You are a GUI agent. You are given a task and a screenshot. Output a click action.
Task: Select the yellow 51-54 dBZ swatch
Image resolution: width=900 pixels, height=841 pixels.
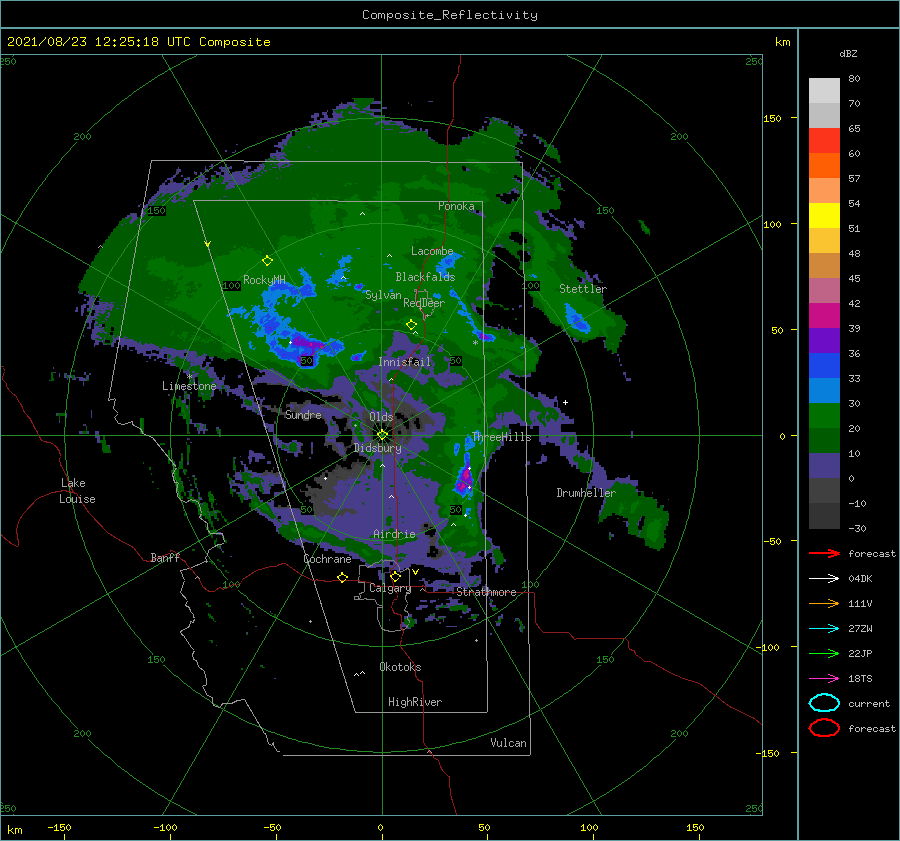coord(824,216)
